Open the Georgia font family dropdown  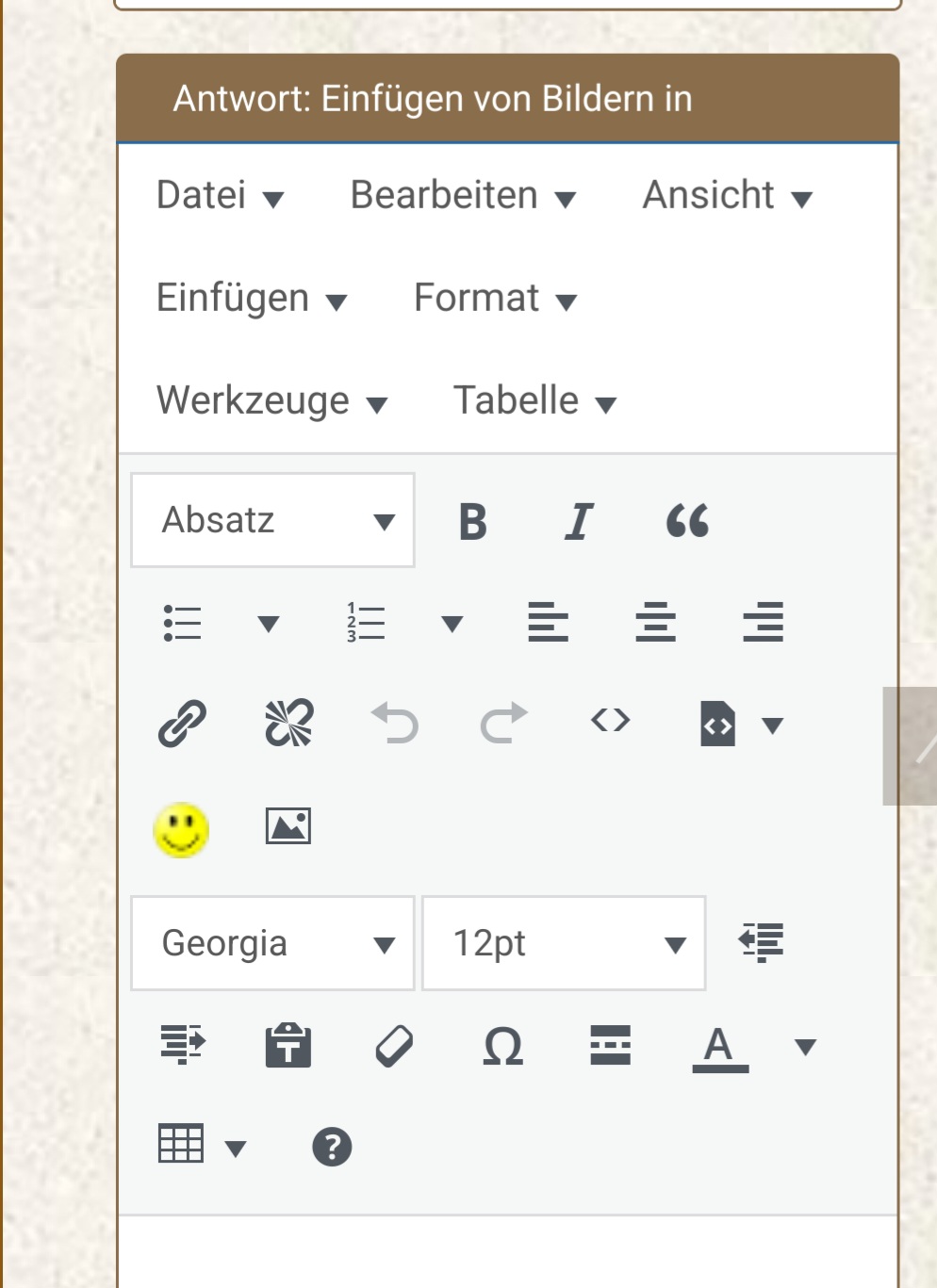[273, 944]
